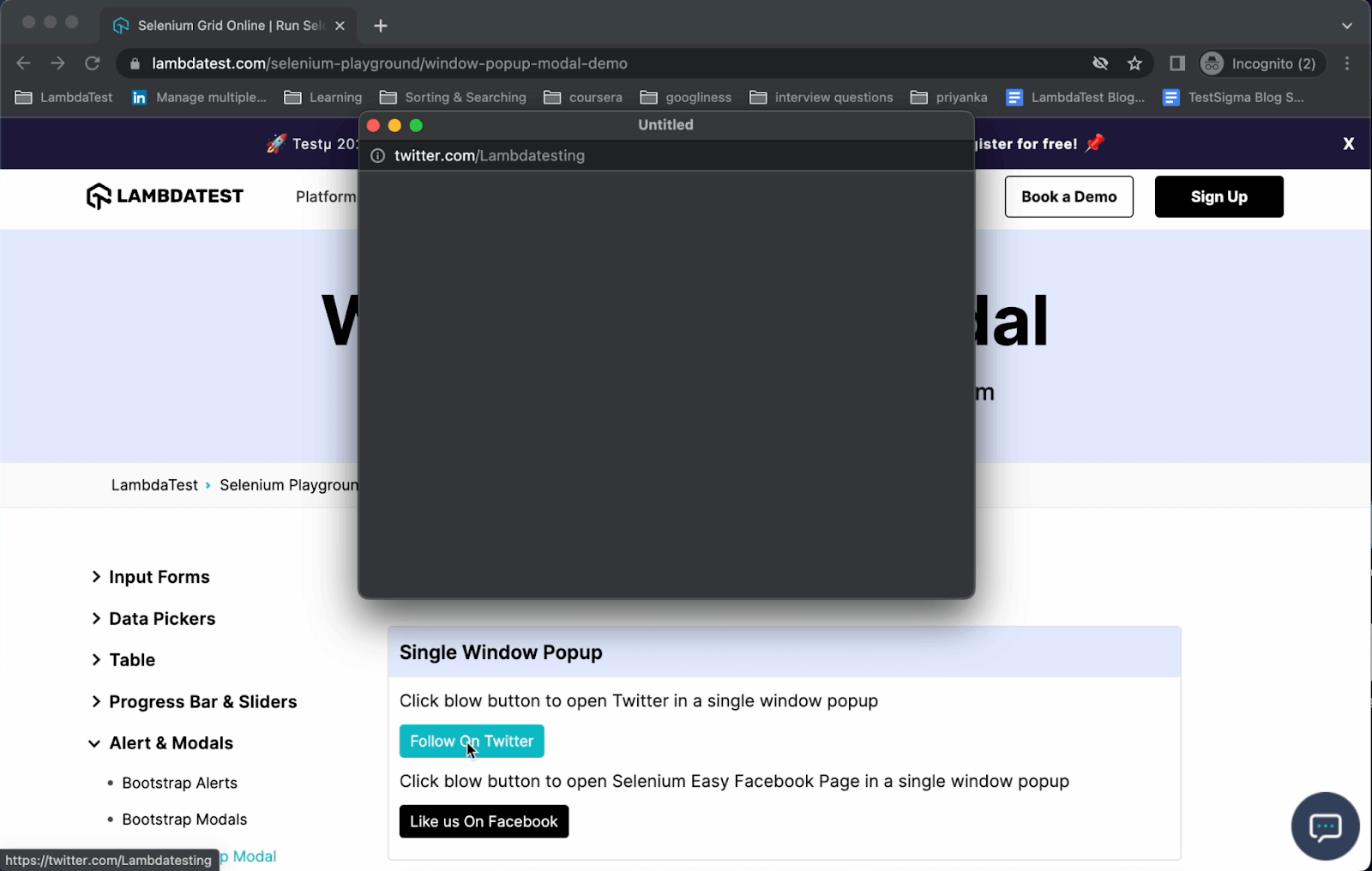Click the Sign Up button

click(x=1219, y=196)
